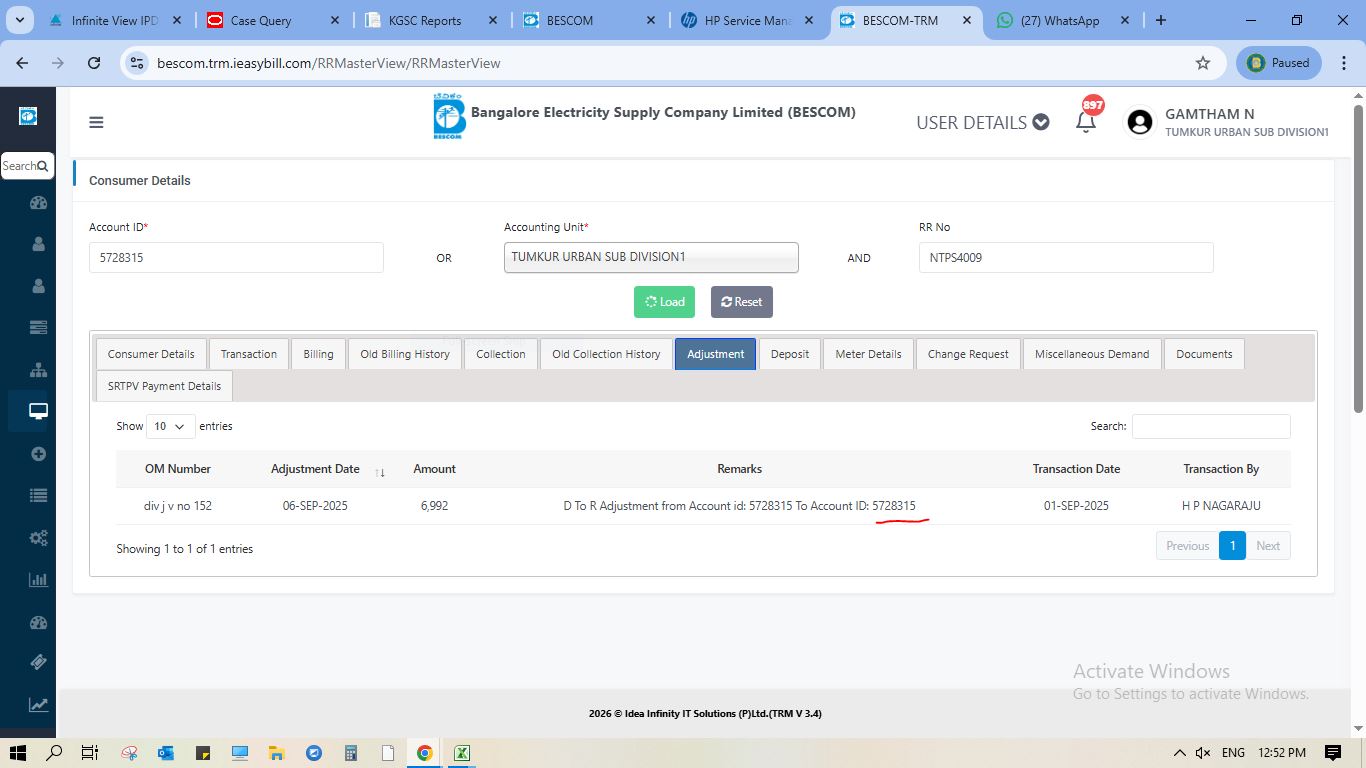Open the sitemap hierarchy icon in sidebar
This screenshot has width=1366, height=768.
tap(39, 370)
